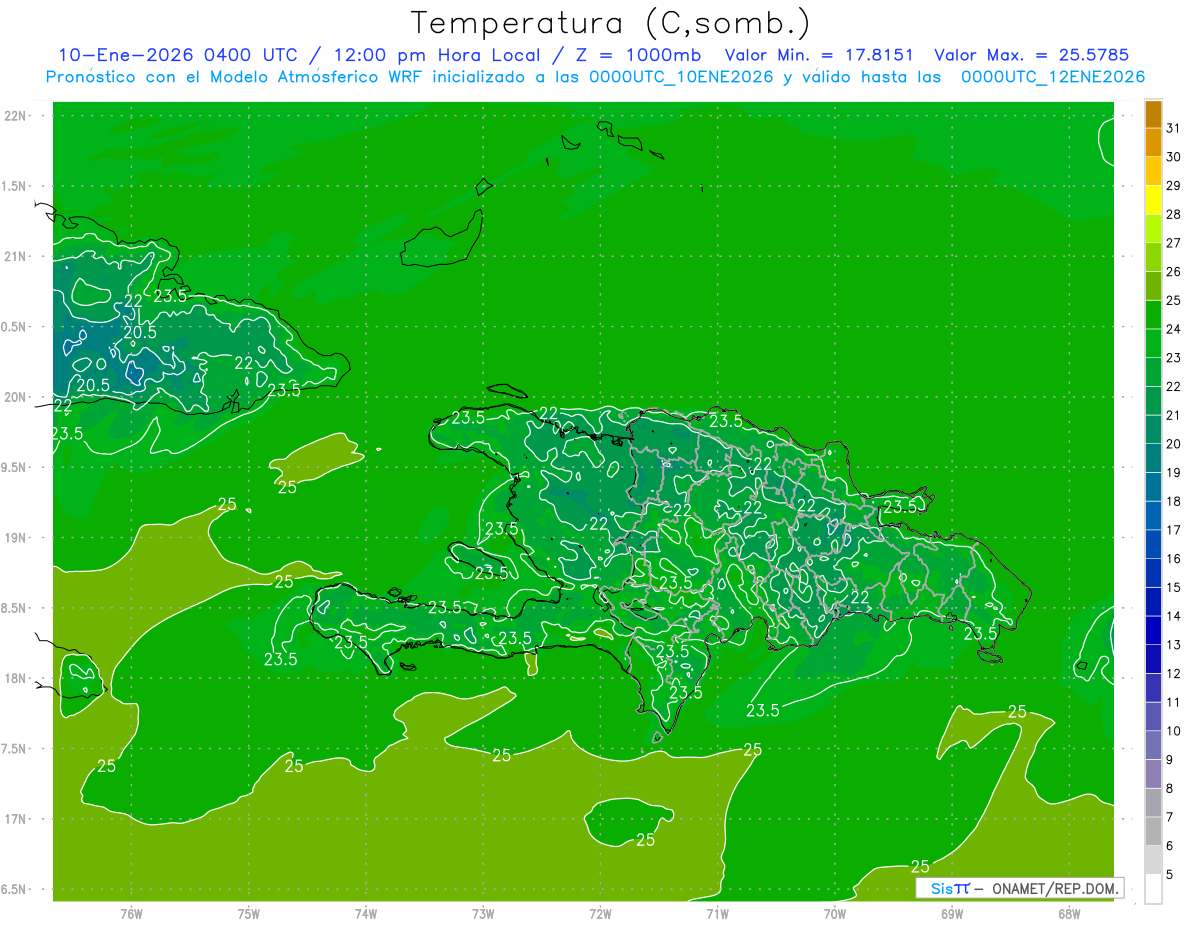1200x927 pixels.
Task: Select the 'Valor Max. = 25.5785' readout
Action: pos(1031,55)
